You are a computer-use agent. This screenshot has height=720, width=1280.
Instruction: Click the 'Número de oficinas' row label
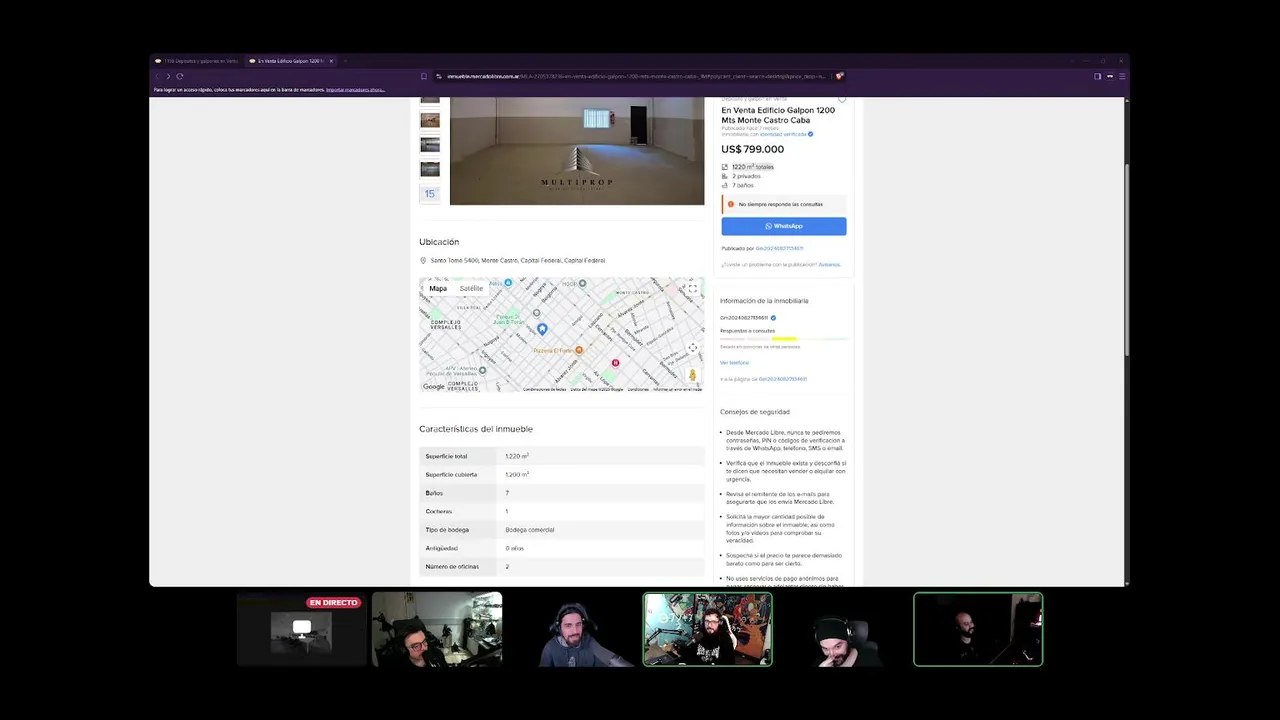(452, 567)
